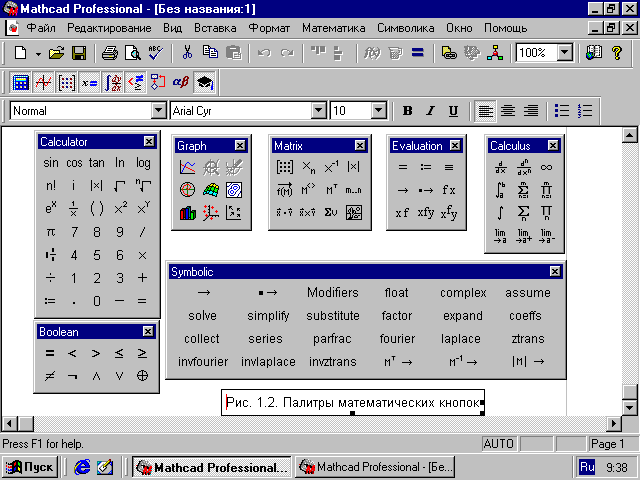The width and height of the screenshot is (640, 480).
Task: Toggle bulleted list formatting
Action: pyautogui.click(x=562, y=111)
